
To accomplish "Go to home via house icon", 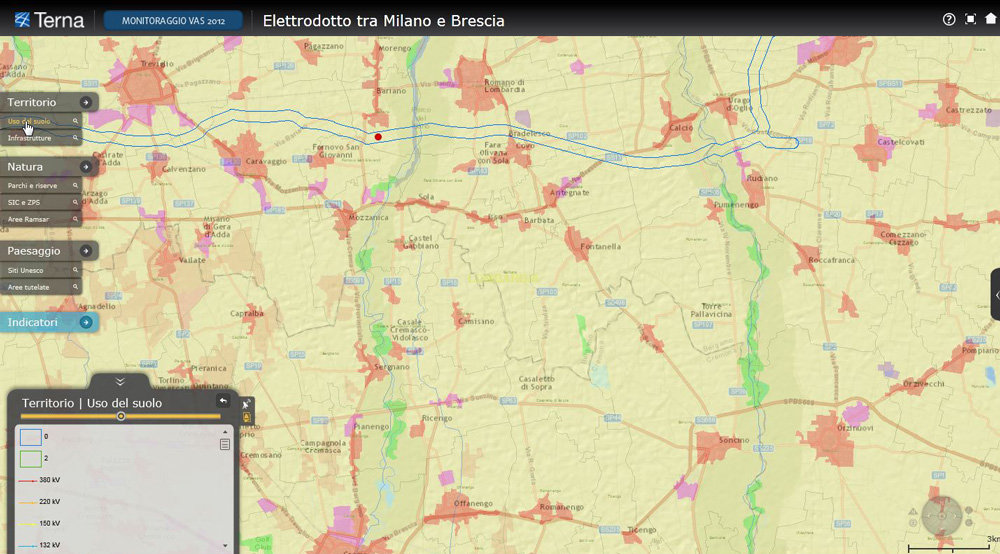I will click(990, 19).
